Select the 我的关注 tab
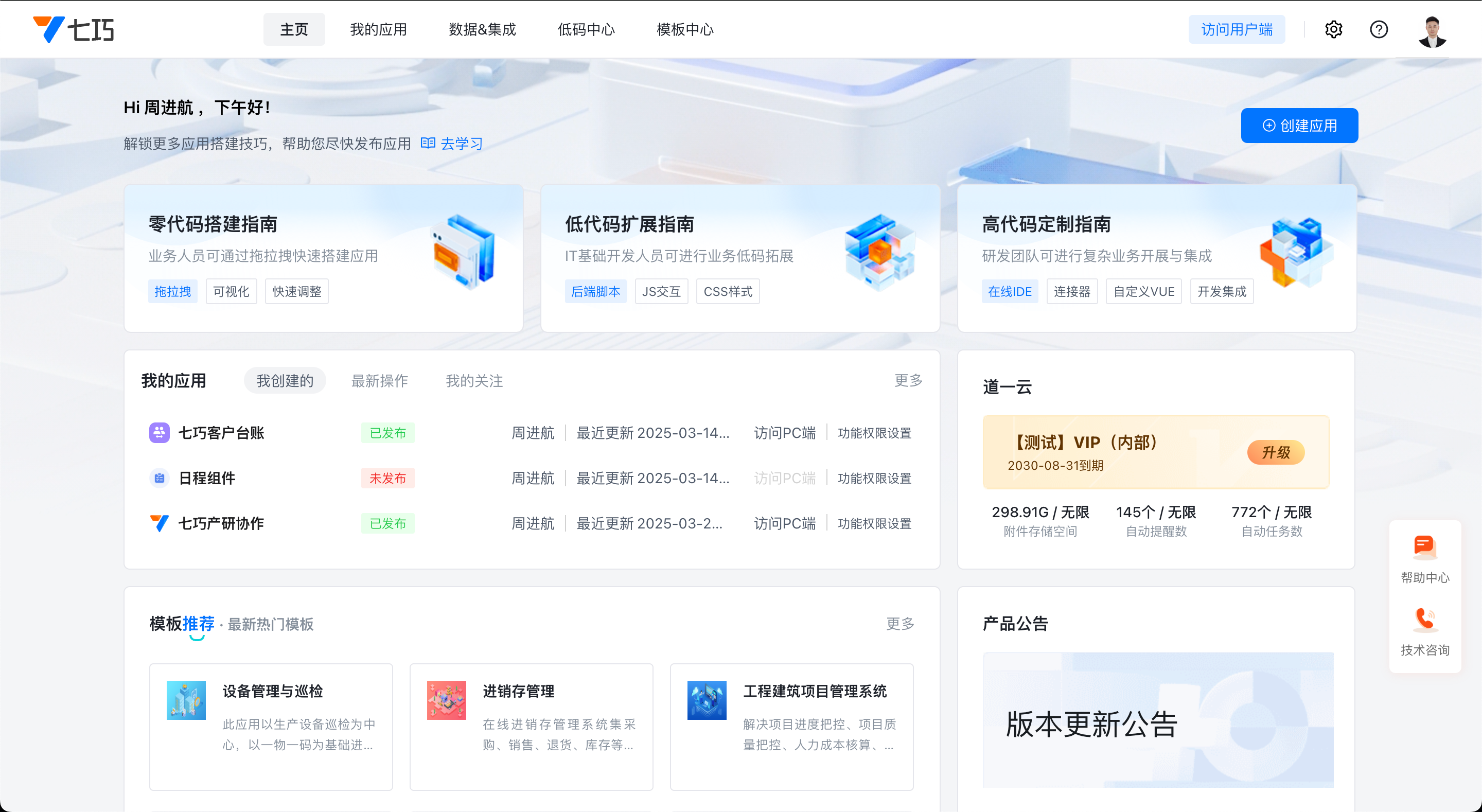 (474, 381)
